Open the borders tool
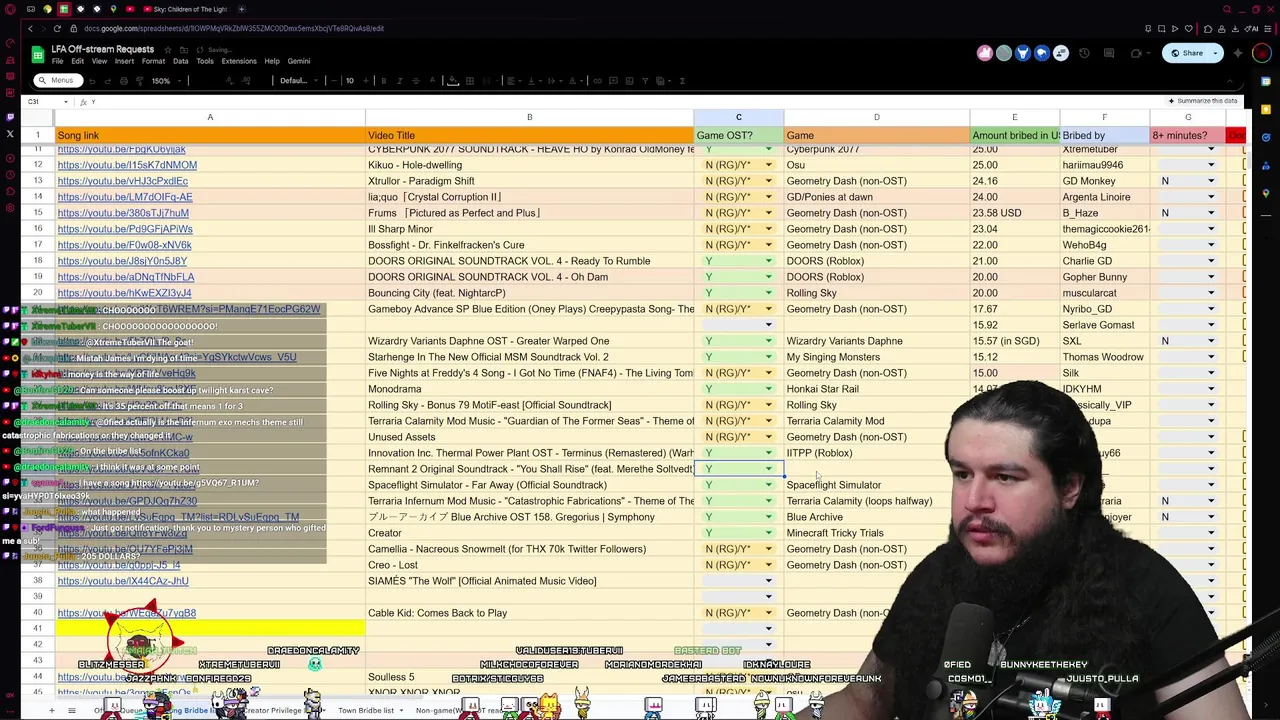This screenshot has height=720, width=1280. click(x=469, y=81)
